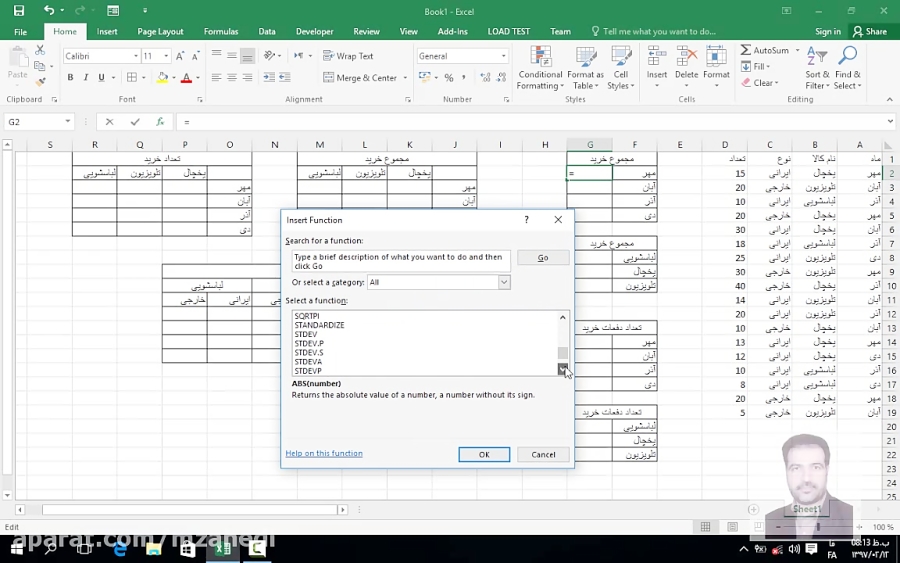Switch to the Data tab
This screenshot has height=563, width=900.
(267, 32)
